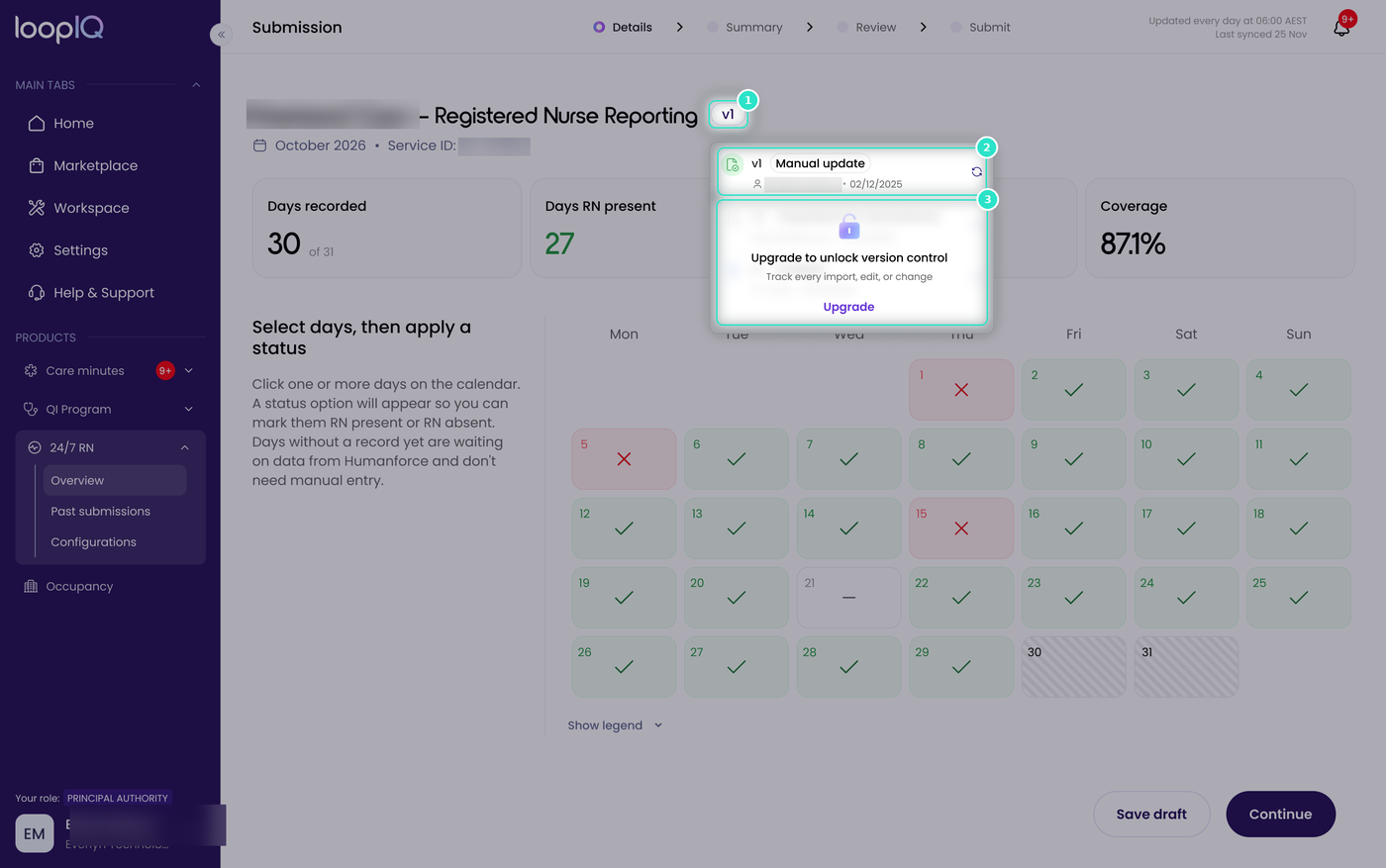Select day 21 with no status
This screenshot has height=868, width=1386.
point(848,598)
